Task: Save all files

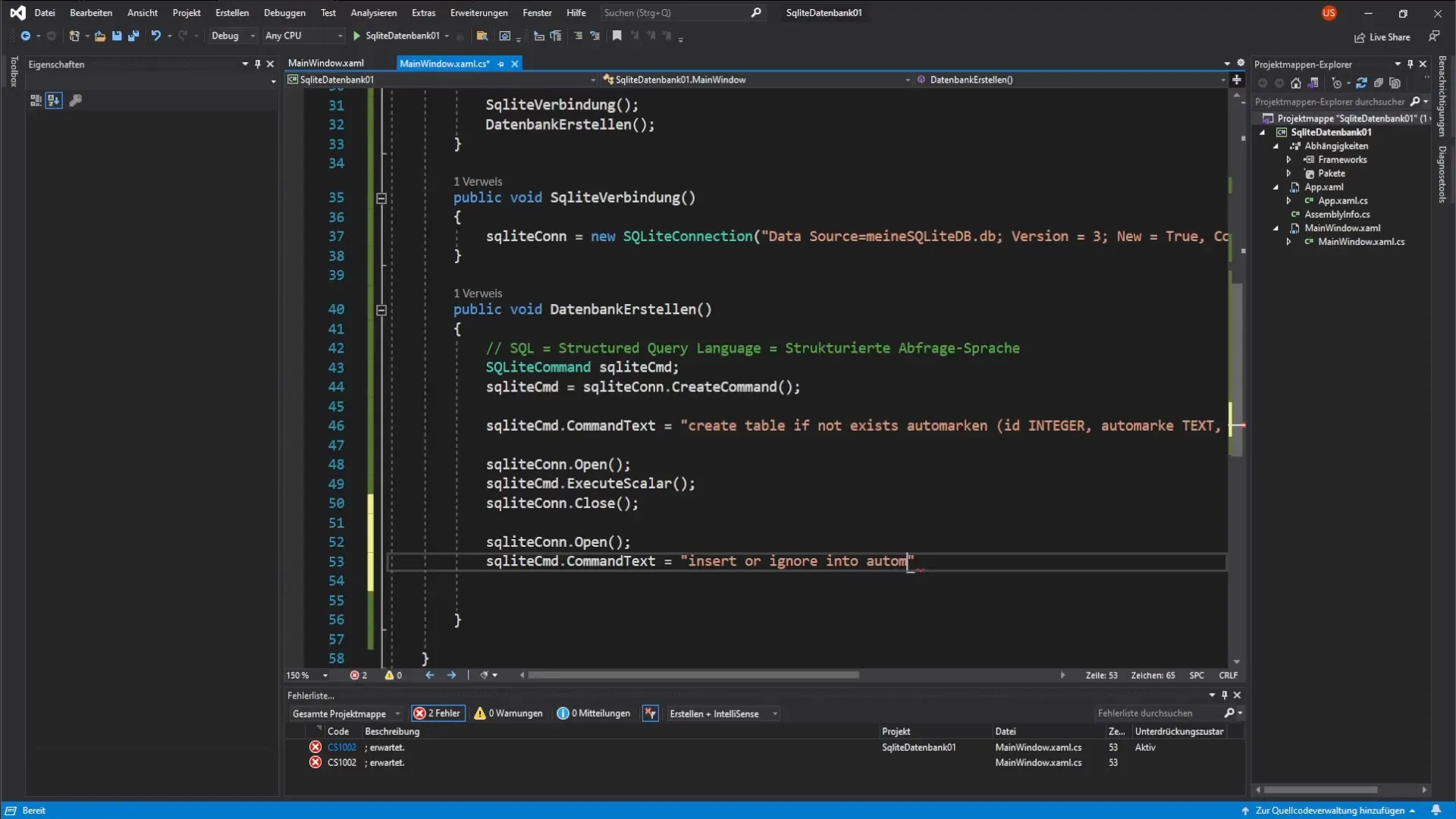Action: (133, 36)
